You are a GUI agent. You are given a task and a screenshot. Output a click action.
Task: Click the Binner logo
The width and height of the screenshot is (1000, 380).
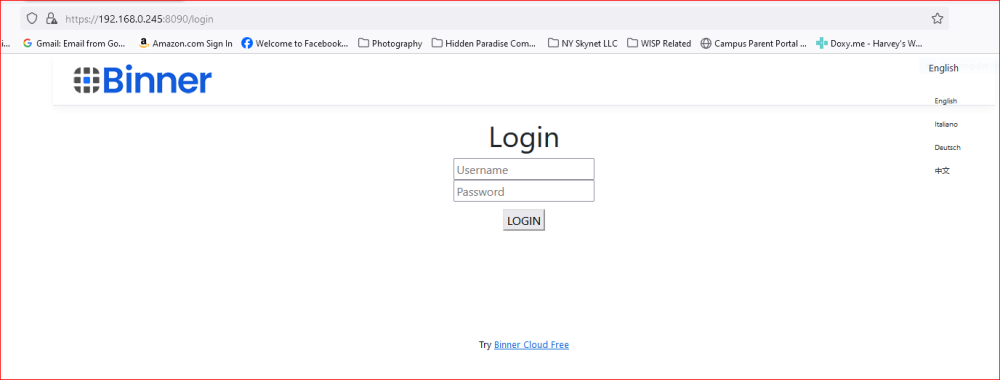coord(142,80)
